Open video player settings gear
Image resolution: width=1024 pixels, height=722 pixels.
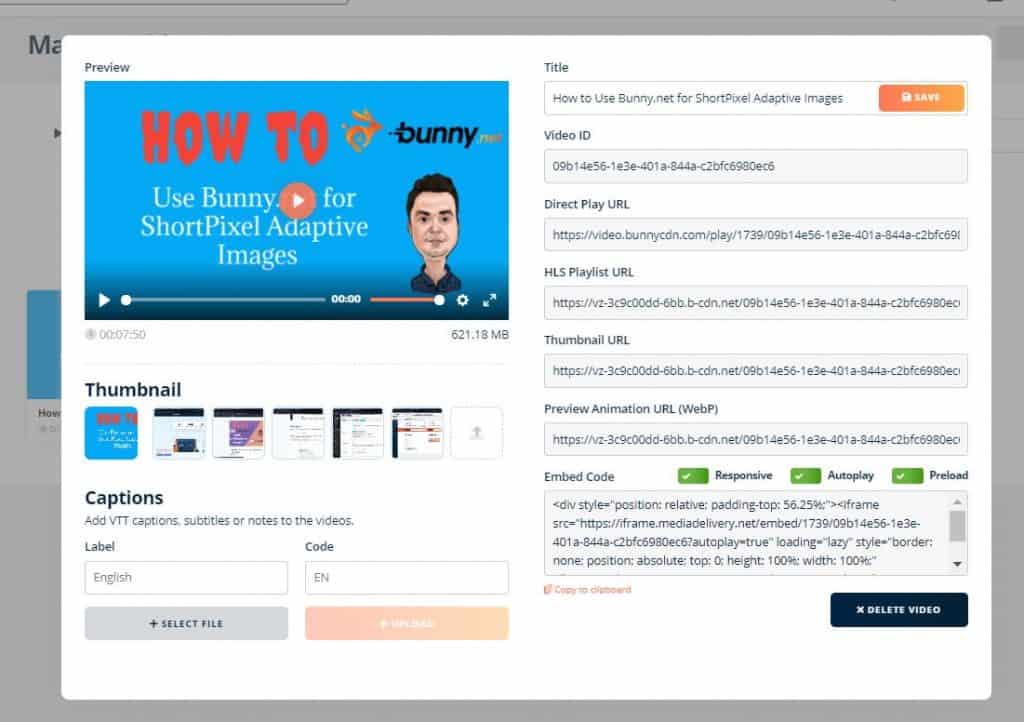tap(462, 299)
